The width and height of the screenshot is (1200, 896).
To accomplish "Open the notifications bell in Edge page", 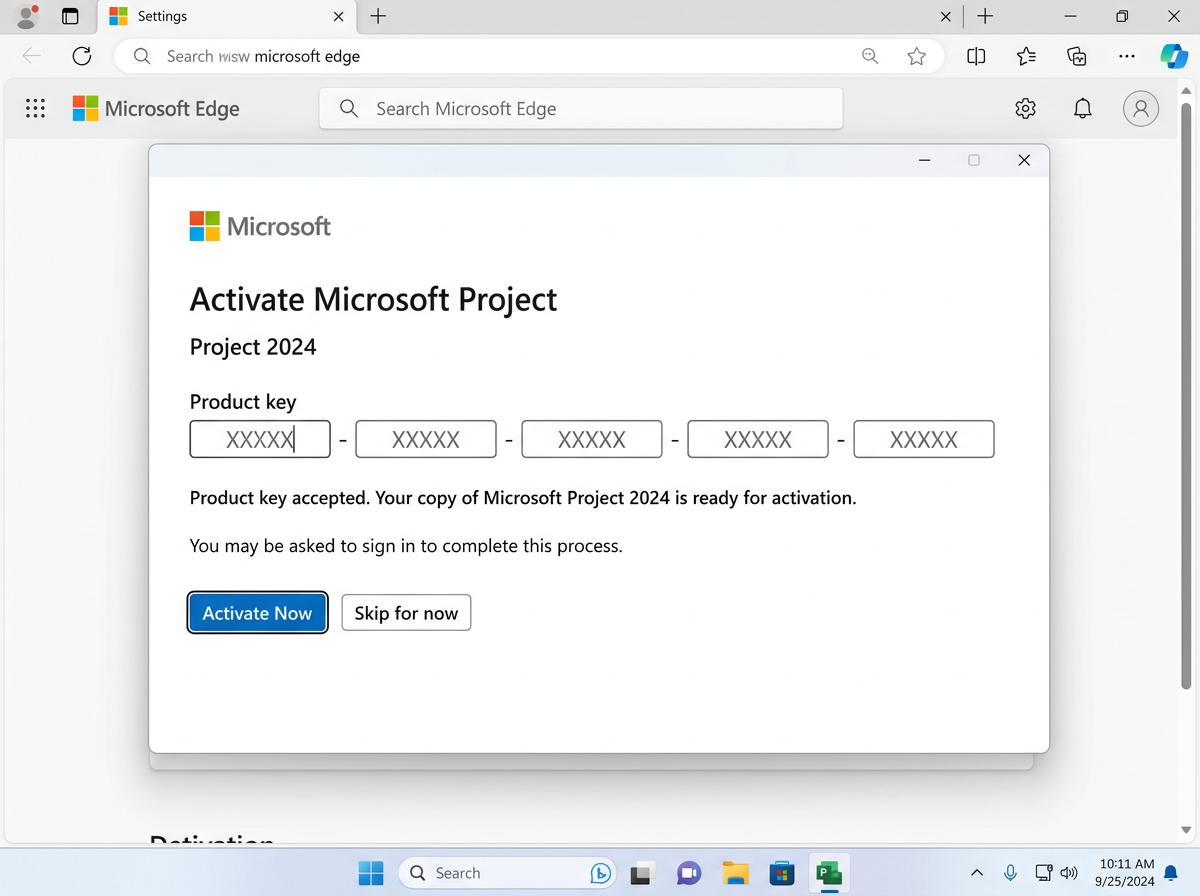I will point(1082,109).
